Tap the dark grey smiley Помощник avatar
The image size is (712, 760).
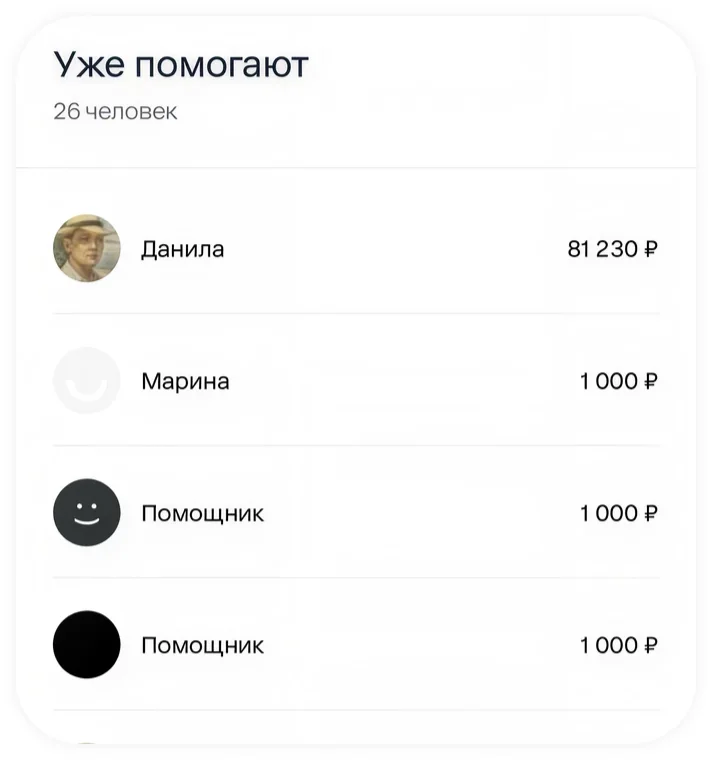pyautogui.click(x=87, y=512)
